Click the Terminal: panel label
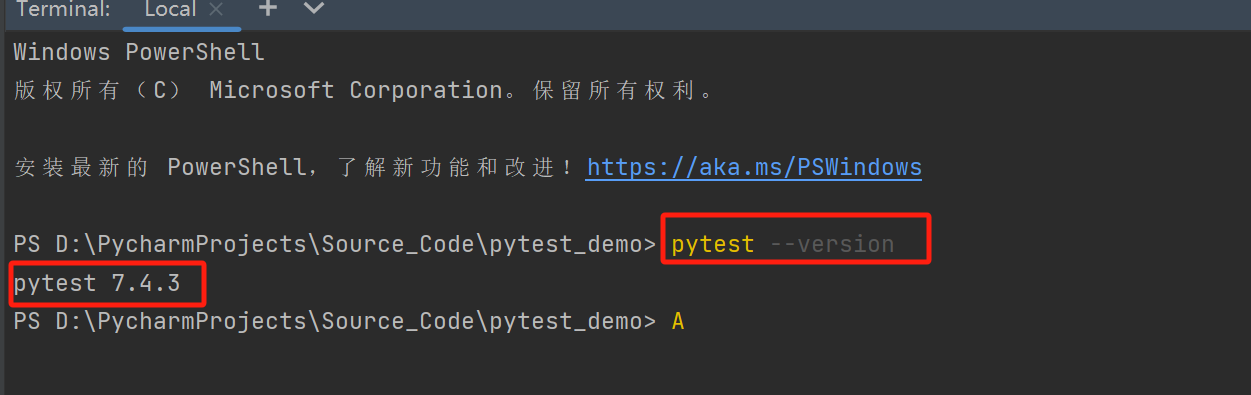Image resolution: width=1251 pixels, height=395 pixels. 63,9
